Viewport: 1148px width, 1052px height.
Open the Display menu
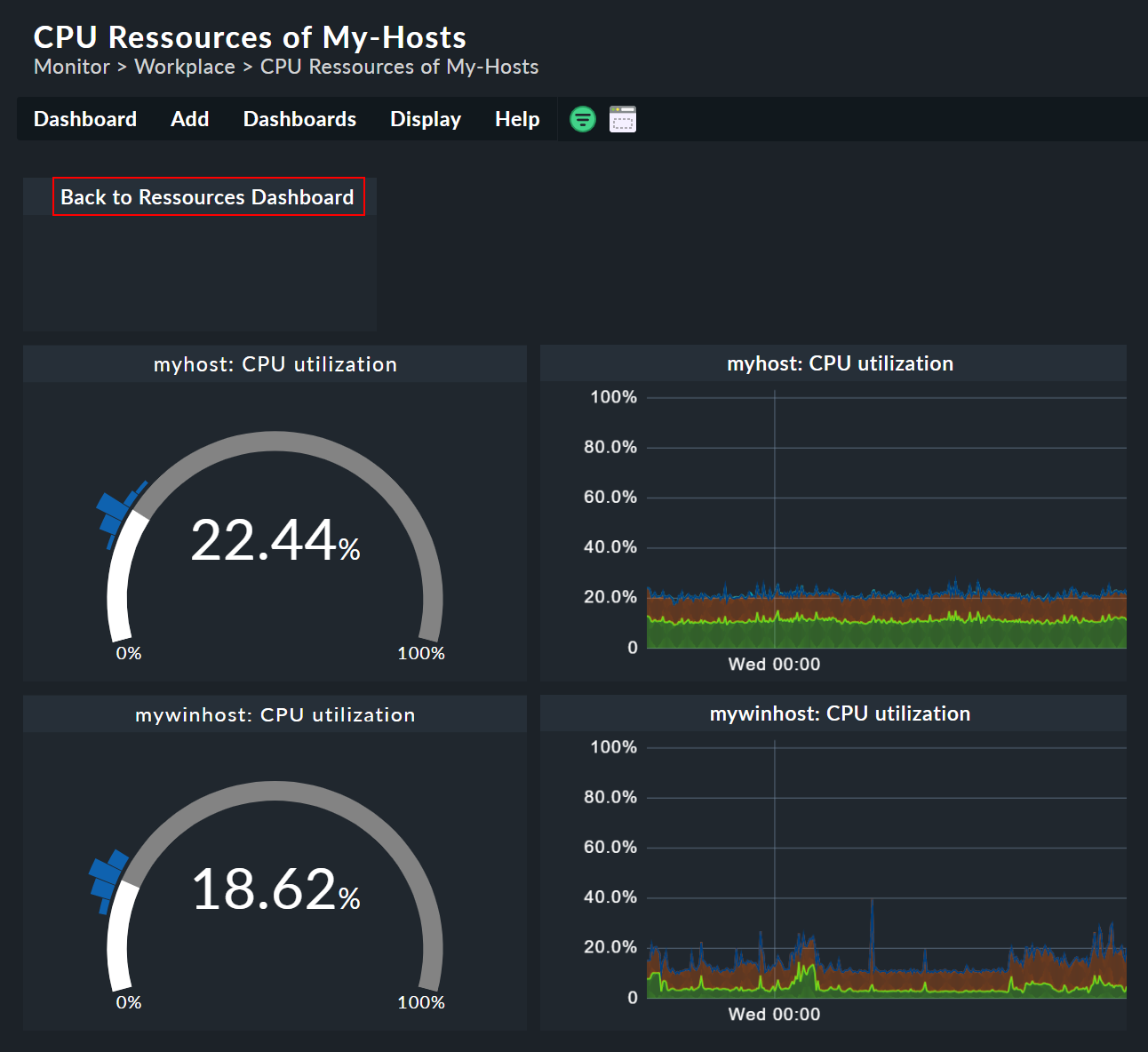coord(426,119)
